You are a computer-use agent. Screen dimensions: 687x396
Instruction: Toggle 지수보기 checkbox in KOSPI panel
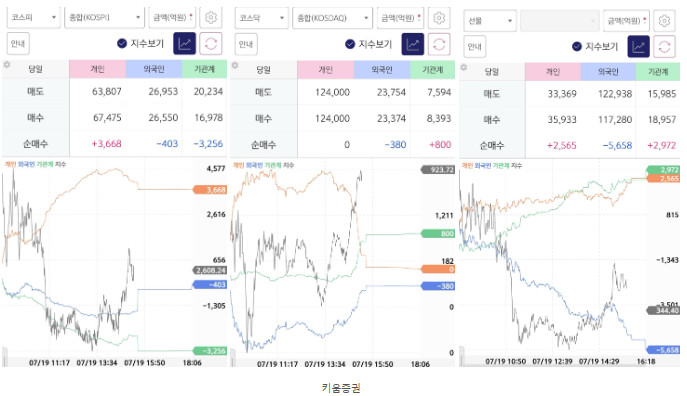coord(122,43)
